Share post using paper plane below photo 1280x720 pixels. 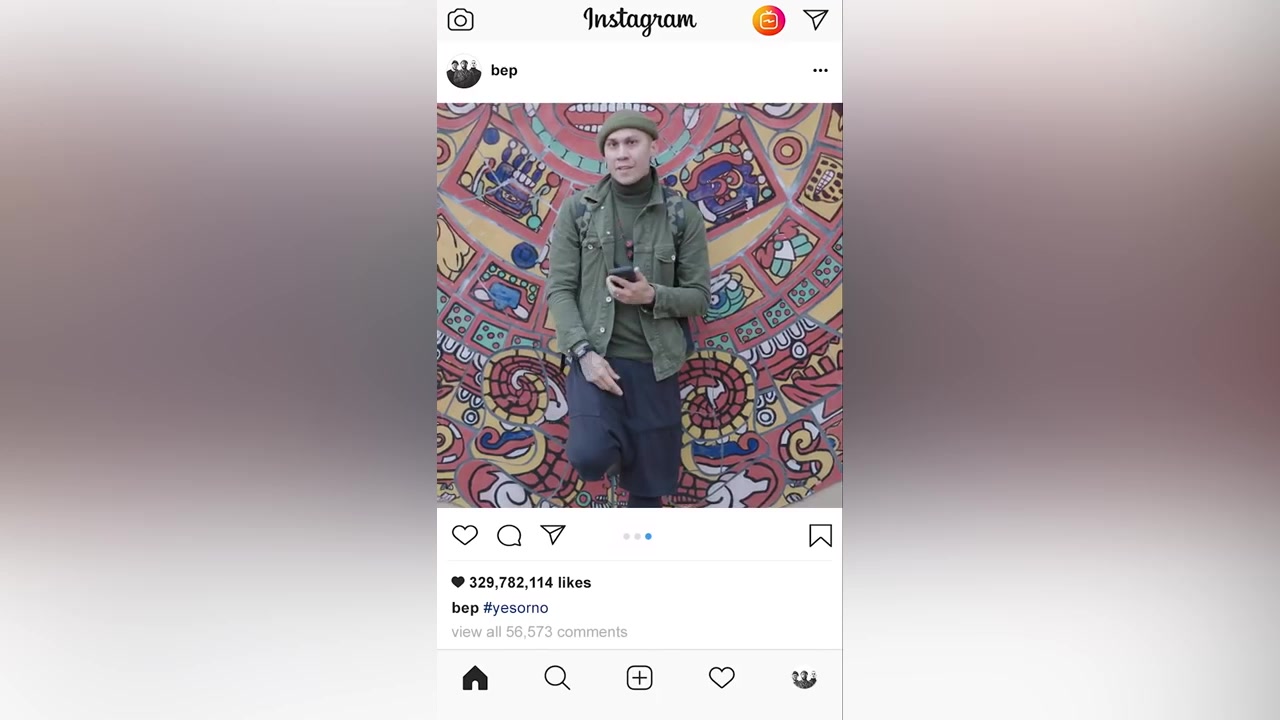[x=553, y=535]
